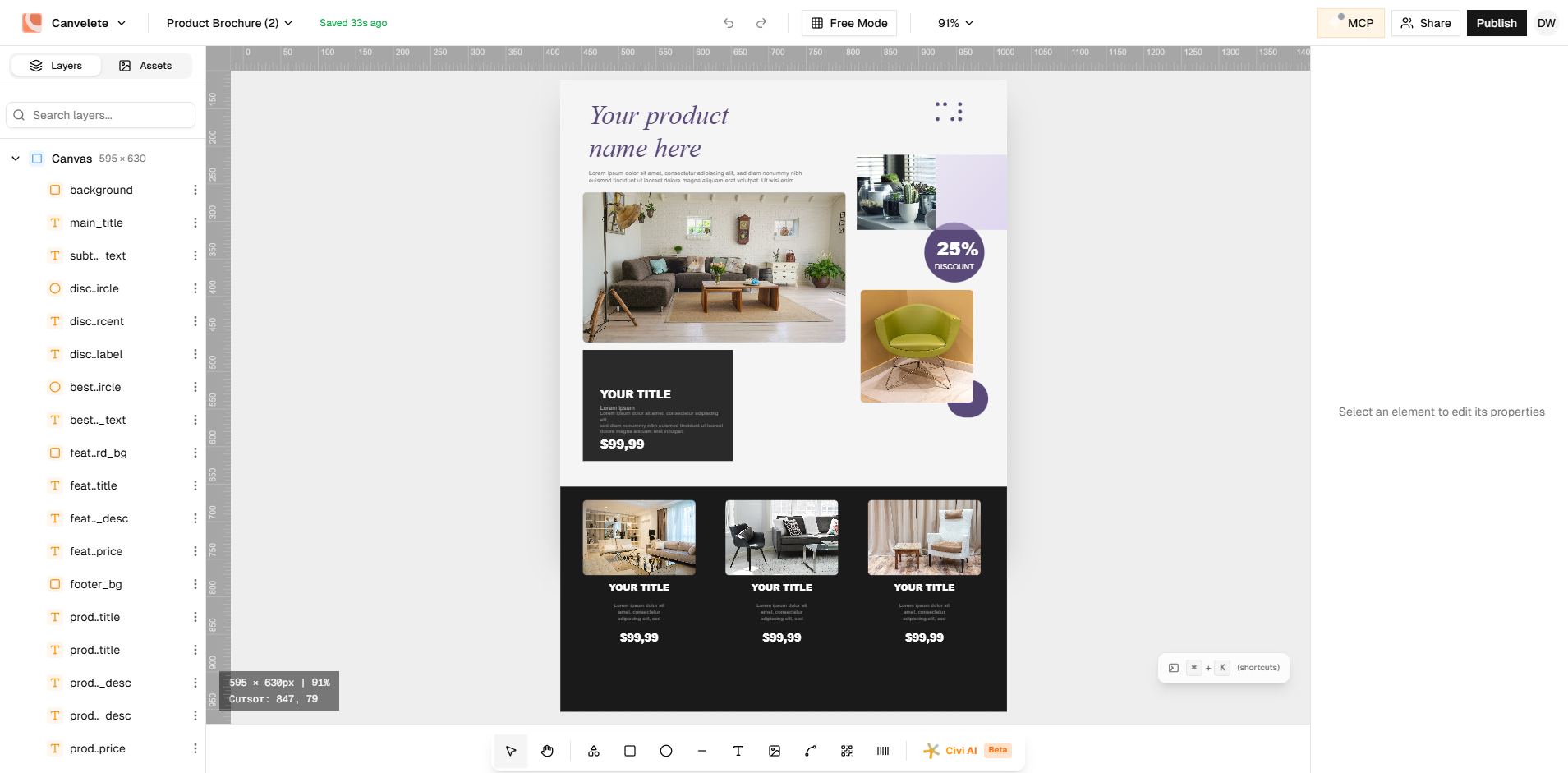Open the shapes tool icon
Viewport: 1568px width, 773px height.
pyautogui.click(x=593, y=750)
